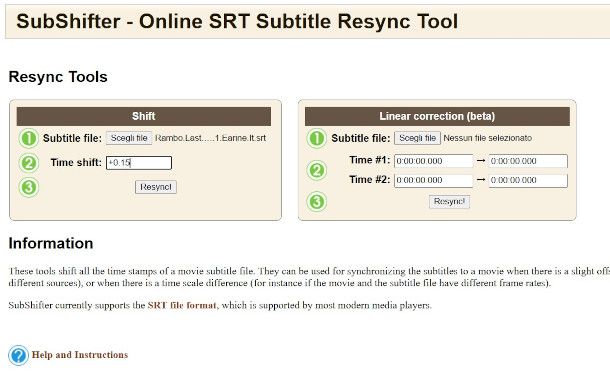This screenshot has width=610, height=375.
Task: Click the selected file name Rambo.Last.....1.Earine.It.srt
Action: pyautogui.click(x=210, y=138)
